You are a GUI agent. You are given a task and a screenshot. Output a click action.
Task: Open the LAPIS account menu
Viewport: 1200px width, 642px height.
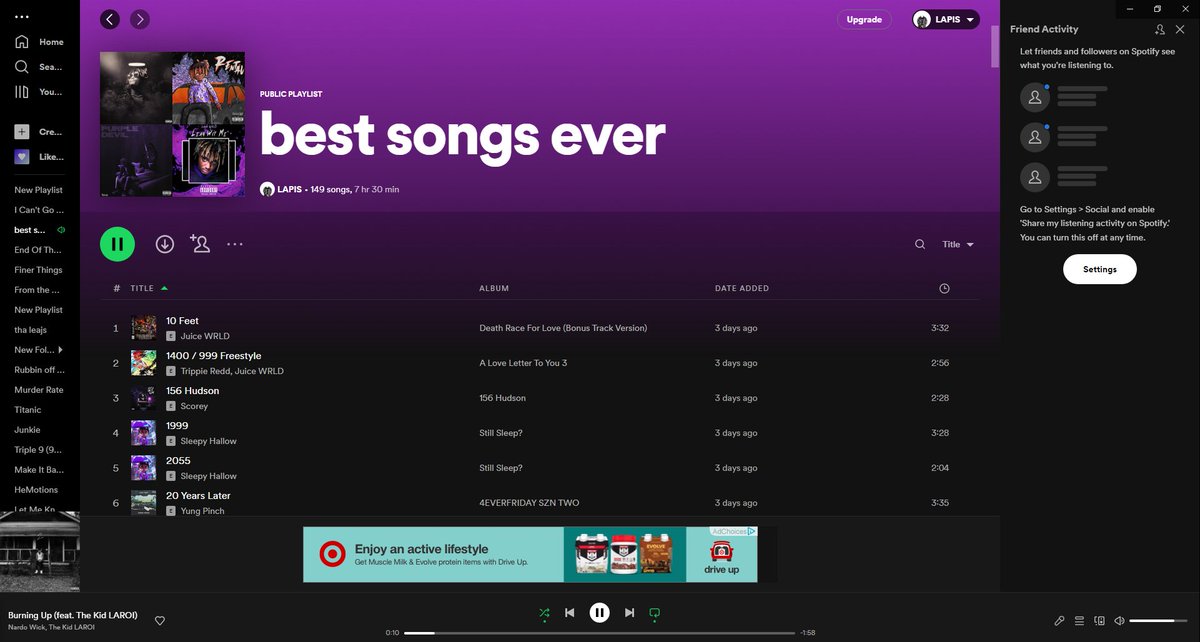click(x=946, y=19)
